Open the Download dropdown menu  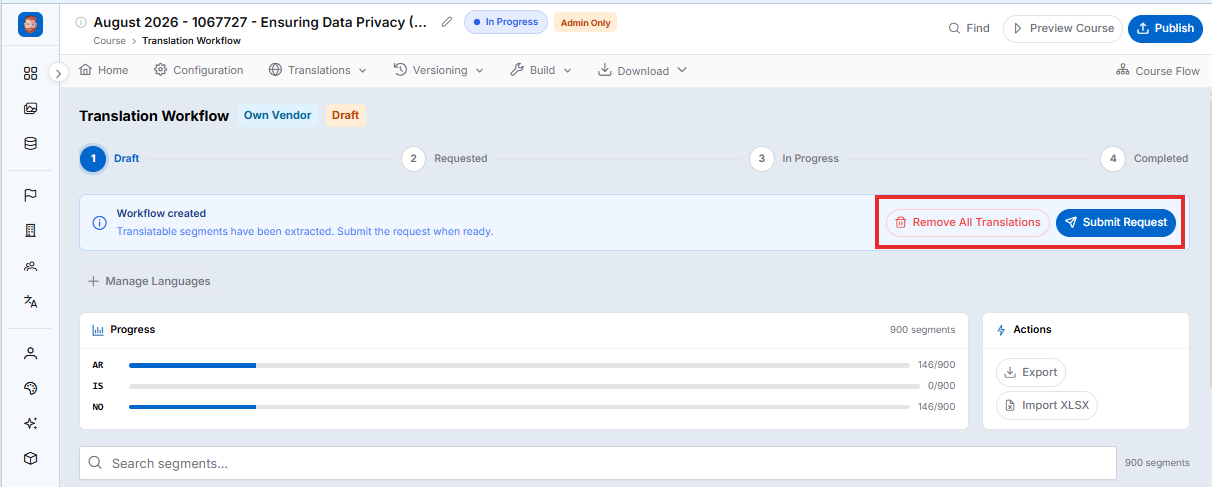tap(642, 70)
